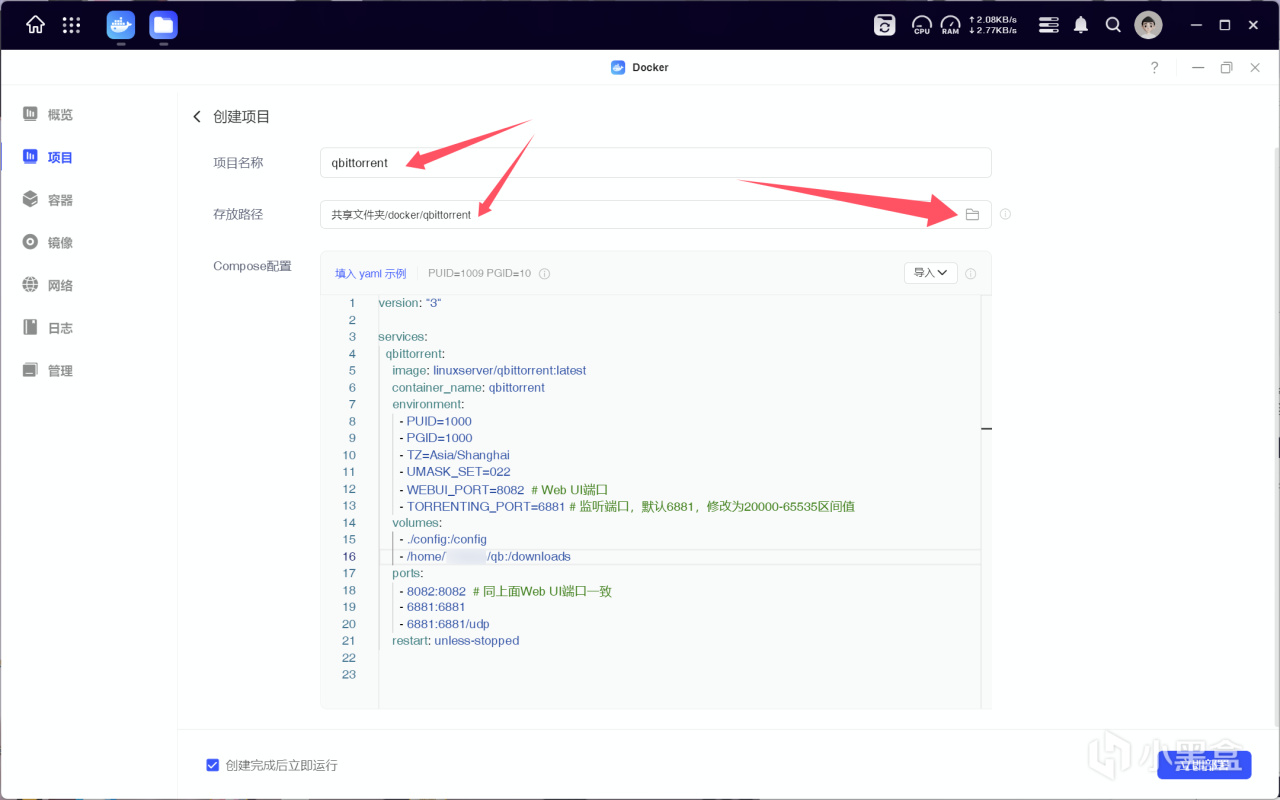Click the Compose配置 label
This screenshot has height=800, width=1280.
tap(252, 266)
